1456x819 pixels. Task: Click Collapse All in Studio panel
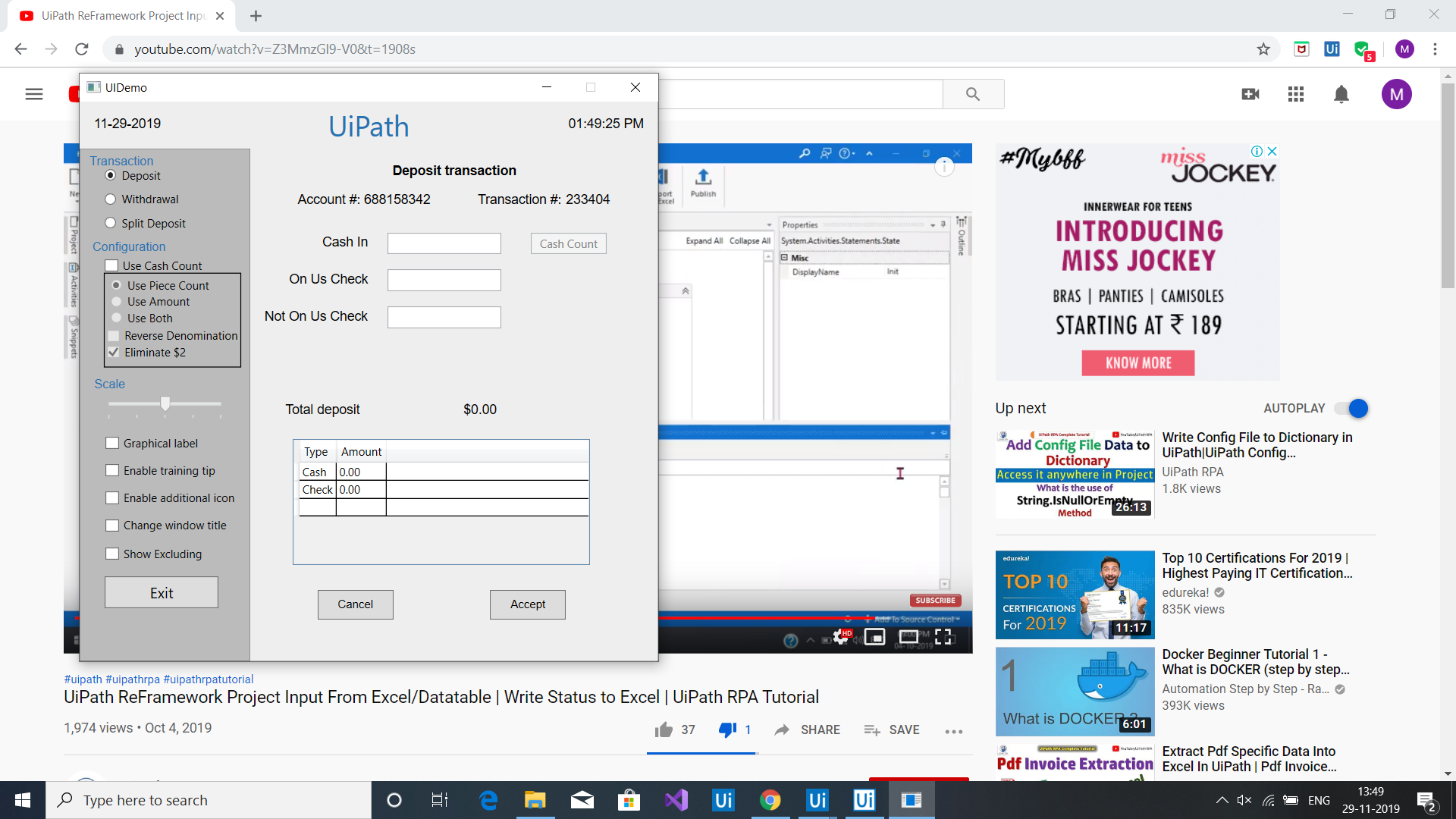[x=749, y=241]
